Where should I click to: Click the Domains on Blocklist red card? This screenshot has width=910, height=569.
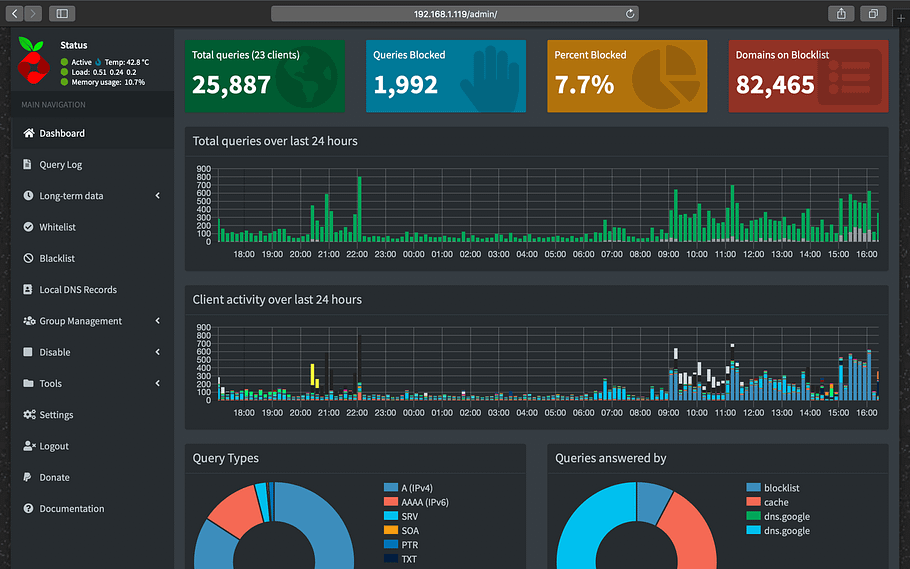(x=808, y=76)
